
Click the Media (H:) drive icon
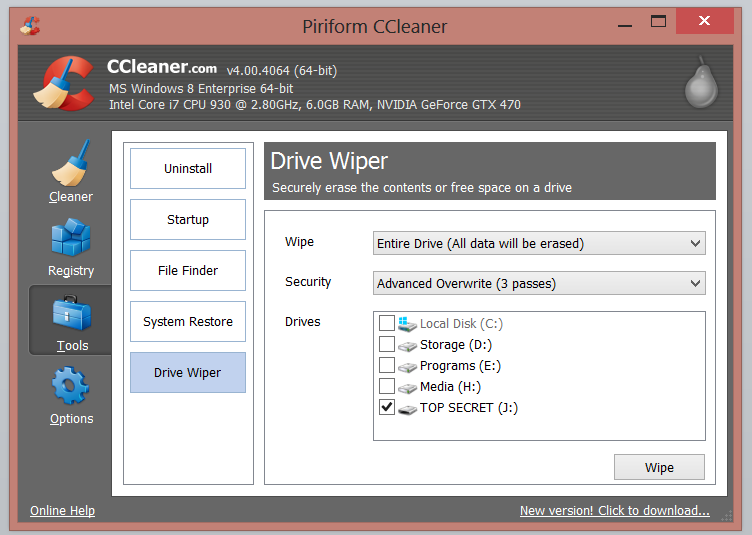point(407,388)
